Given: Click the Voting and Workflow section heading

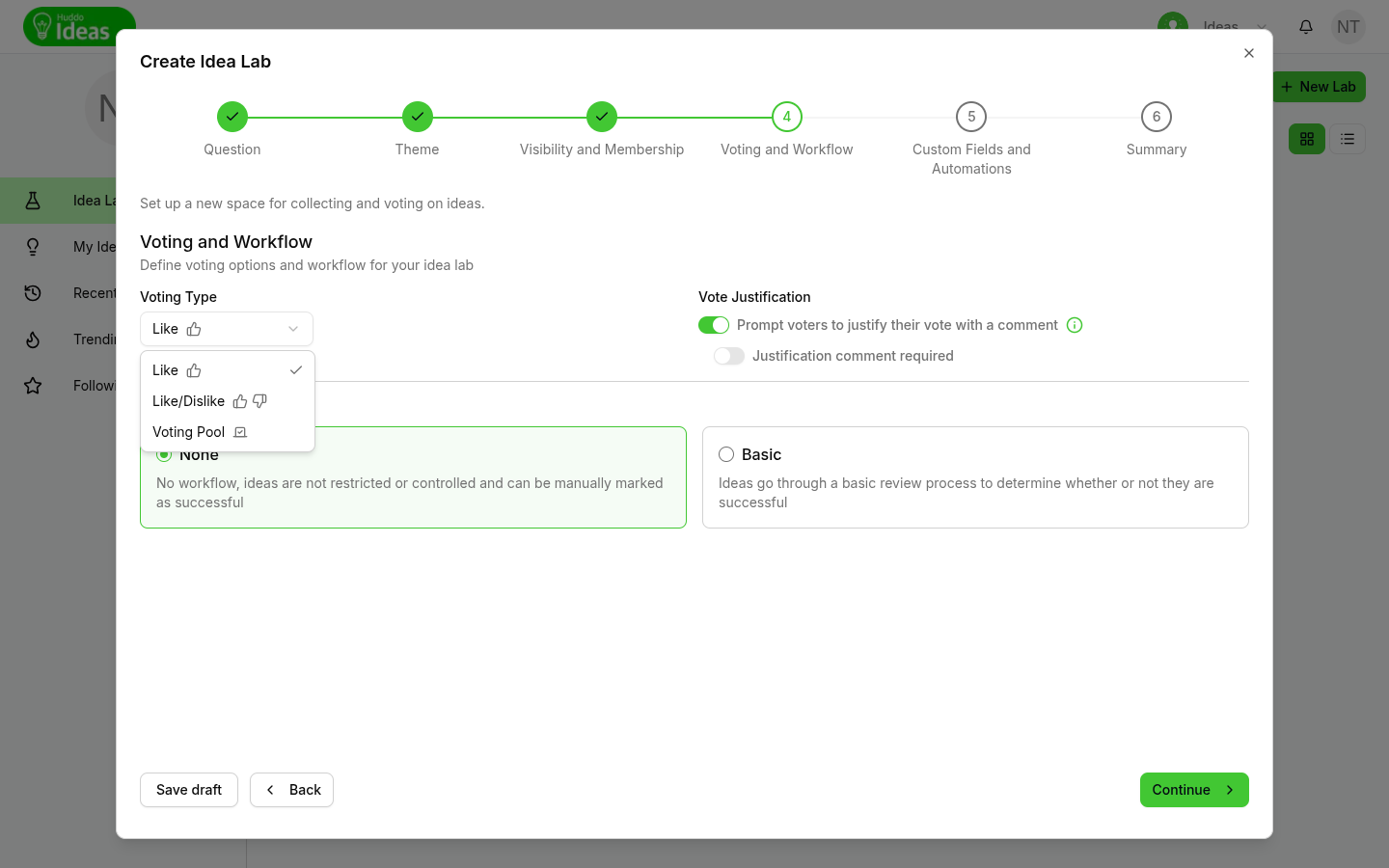Looking at the screenshot, I should tap(227, 242).
